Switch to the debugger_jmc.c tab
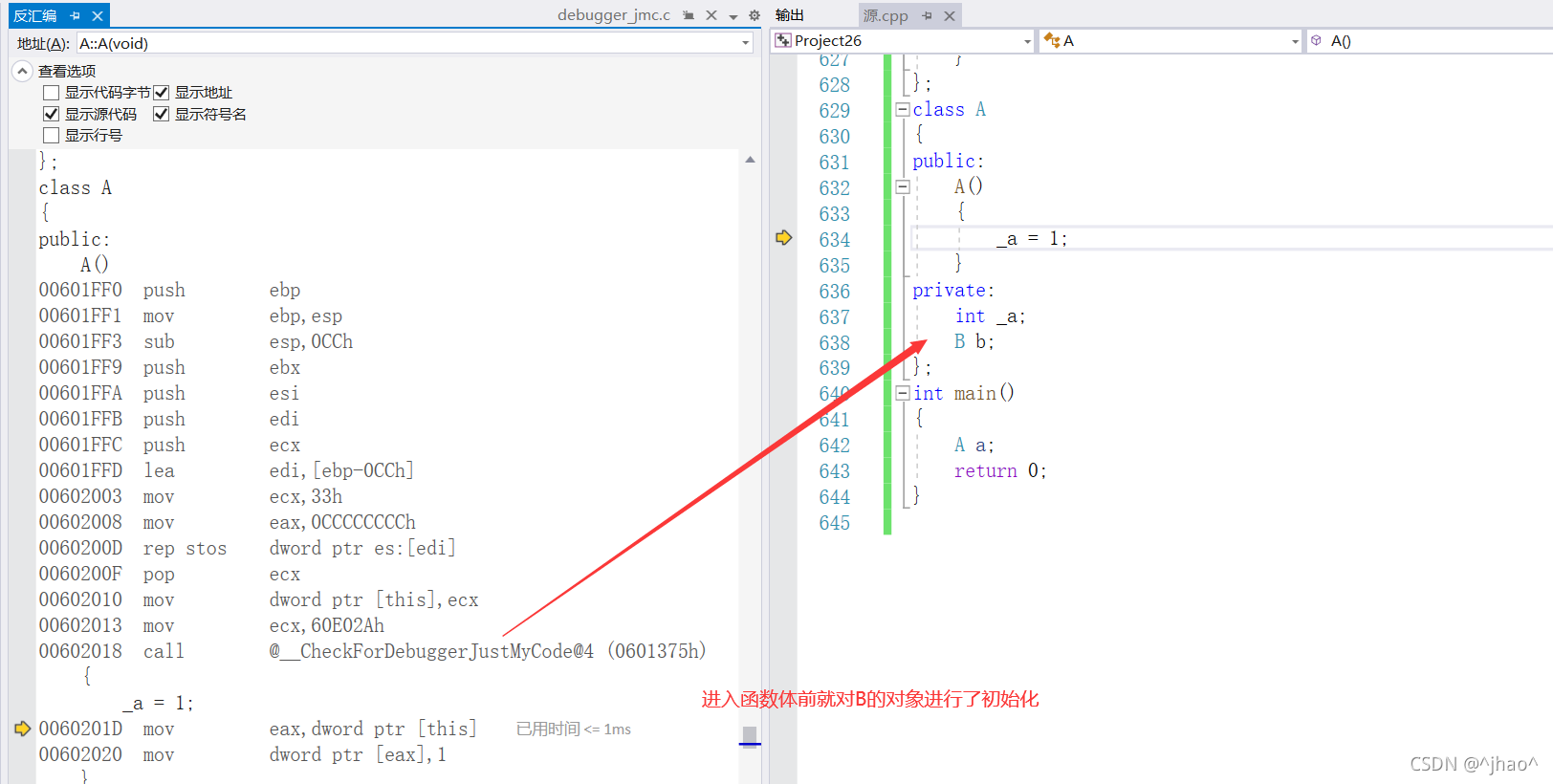This screenshot has height=784, width=1553. [x=614, y=15]
